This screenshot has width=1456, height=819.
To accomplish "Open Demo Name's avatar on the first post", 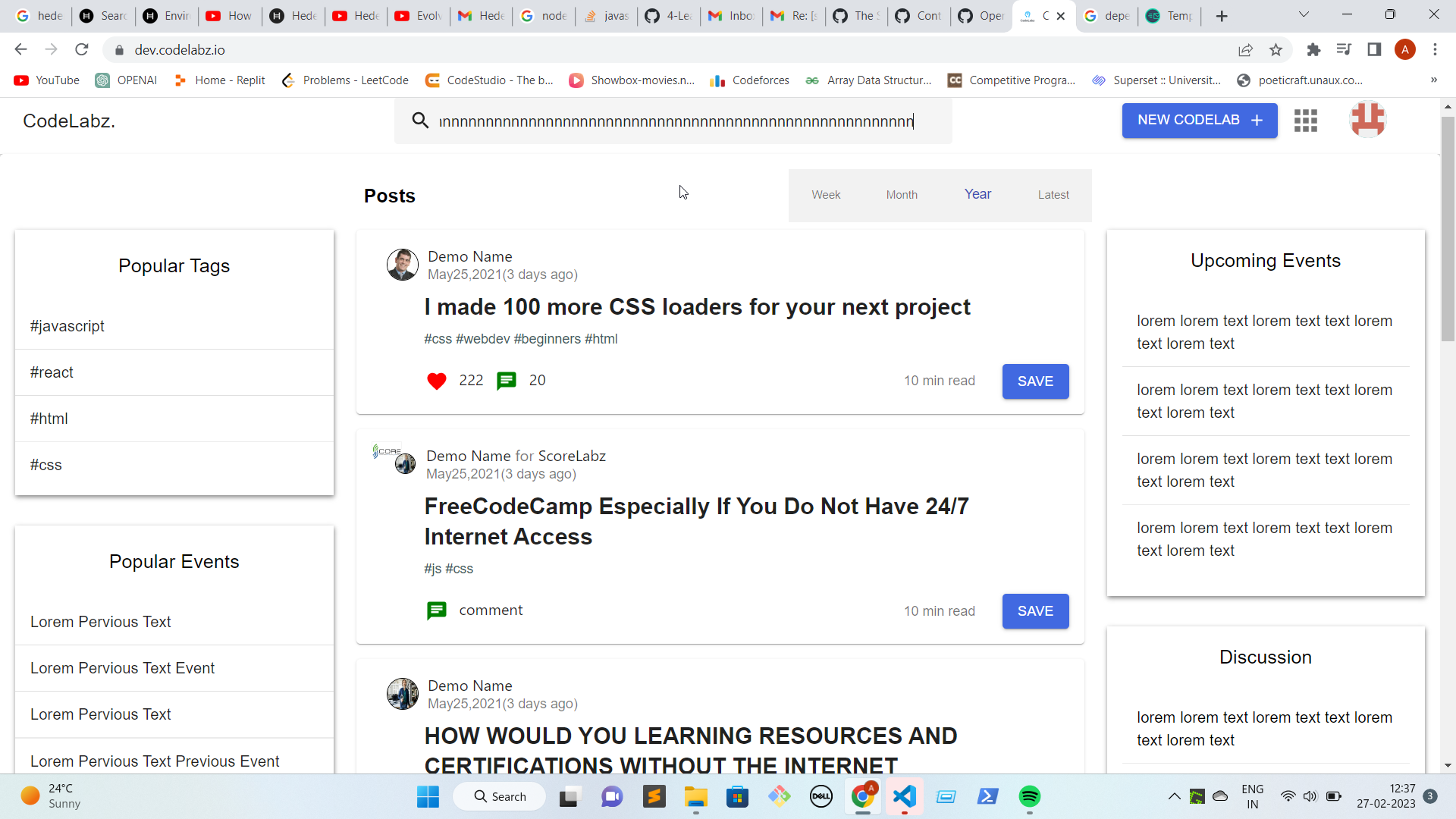I will [x=402, y=265].
